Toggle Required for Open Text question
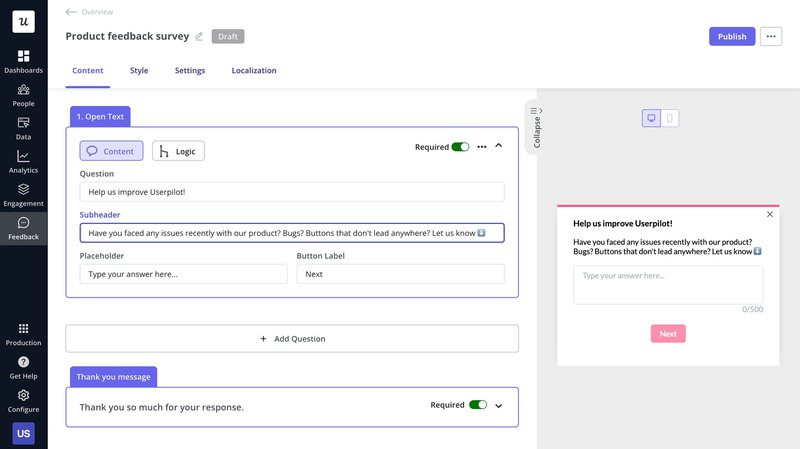Screen dimensions: 800x449 tap(460, 147)
